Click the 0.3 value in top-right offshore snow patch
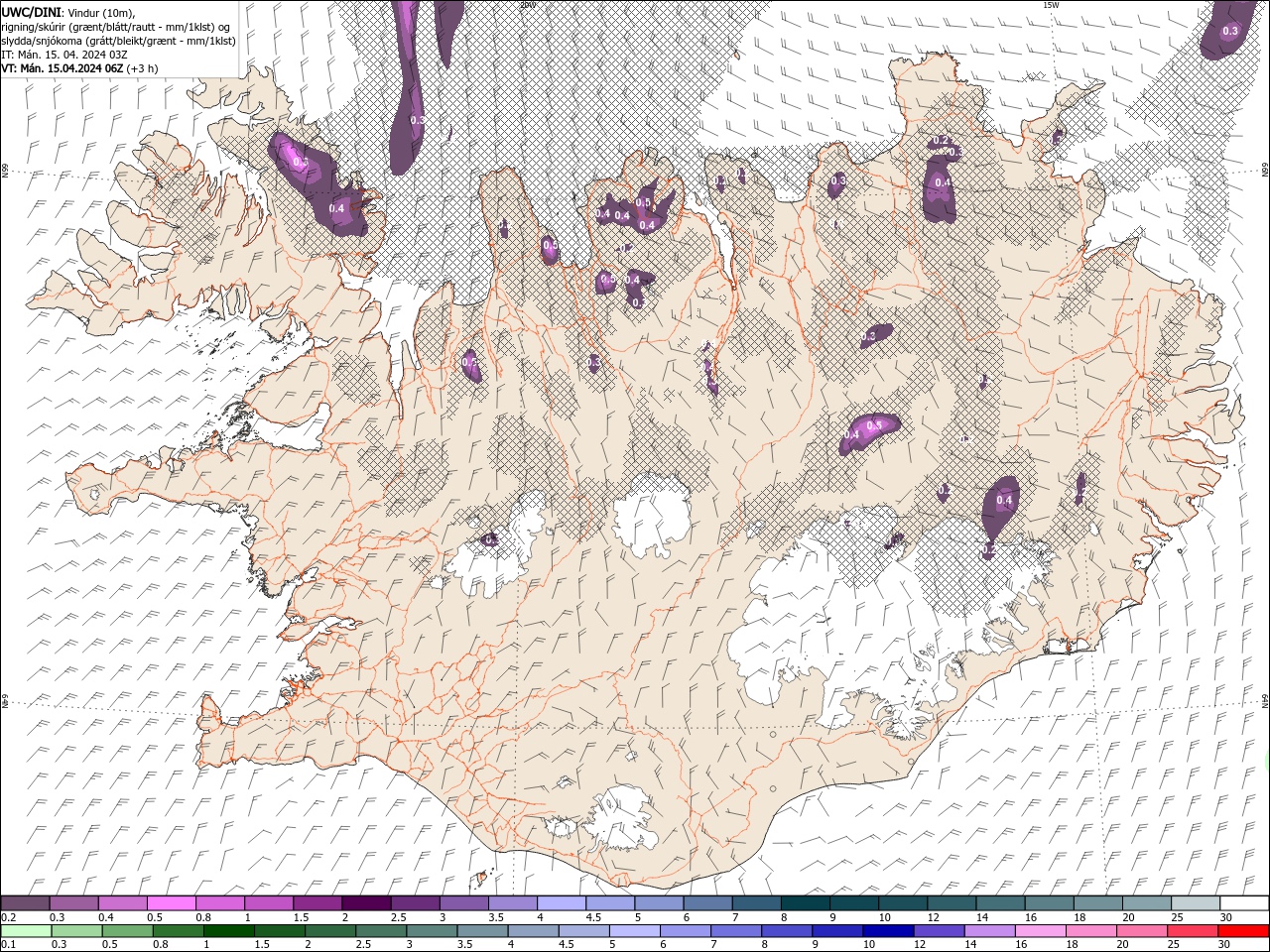 coord(1230,32)
